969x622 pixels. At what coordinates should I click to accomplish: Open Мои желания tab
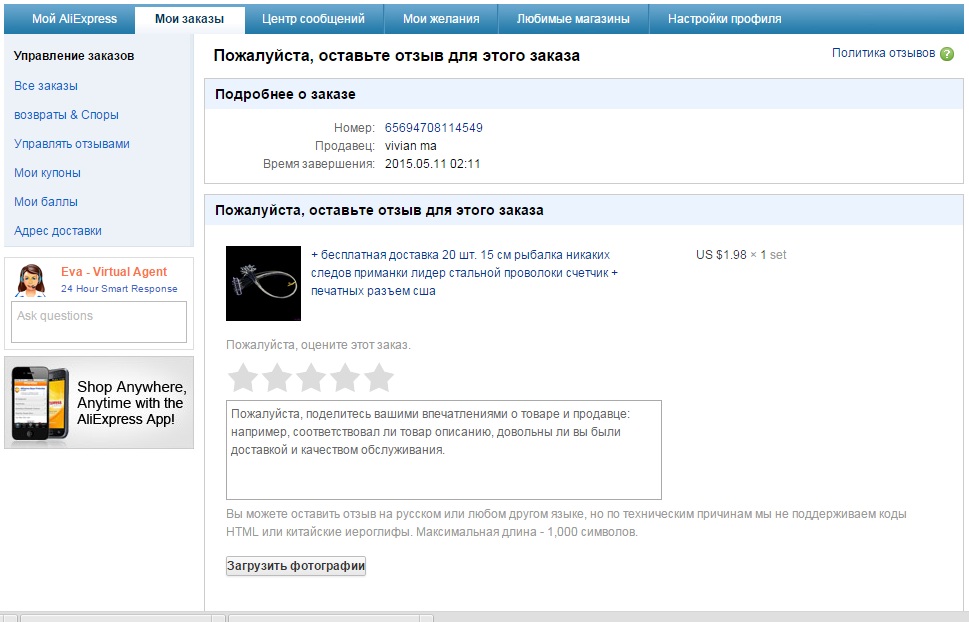click(x=441, y=19)
